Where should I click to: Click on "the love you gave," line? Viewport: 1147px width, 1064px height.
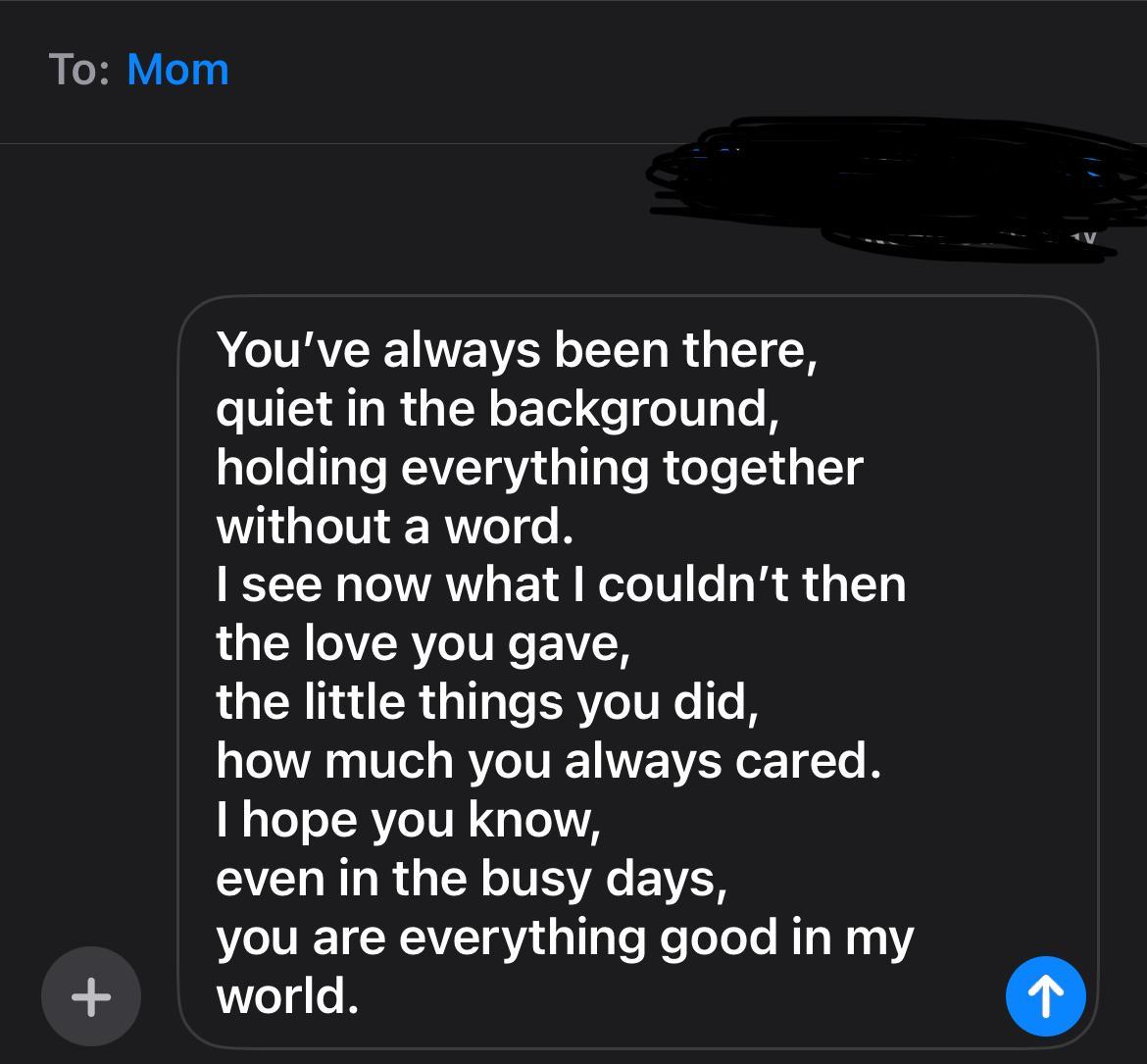pyautogui.click(x=422, y=643)
